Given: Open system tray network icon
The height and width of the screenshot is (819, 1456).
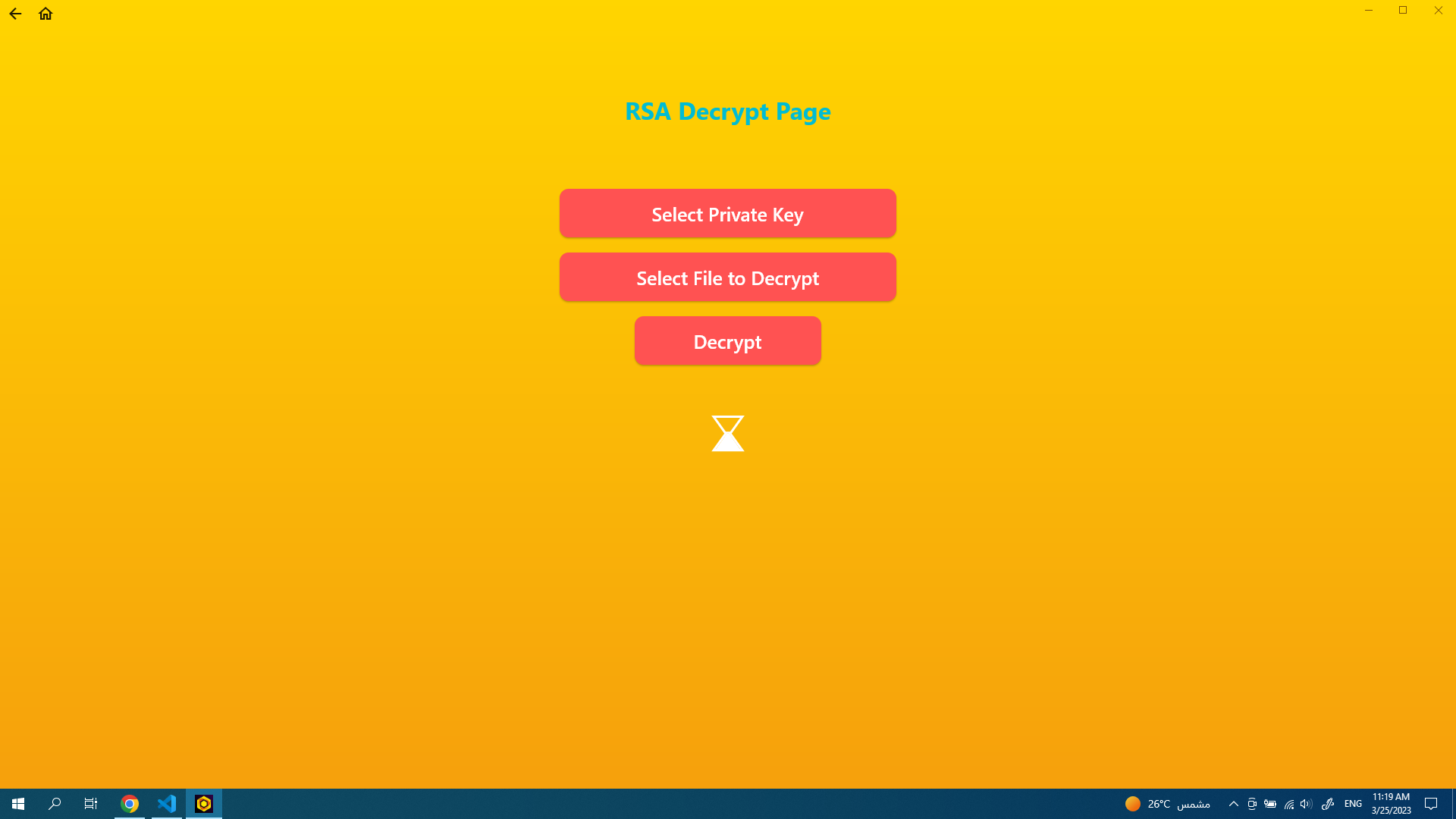Looking at the screenshot, I should 1289,804.
